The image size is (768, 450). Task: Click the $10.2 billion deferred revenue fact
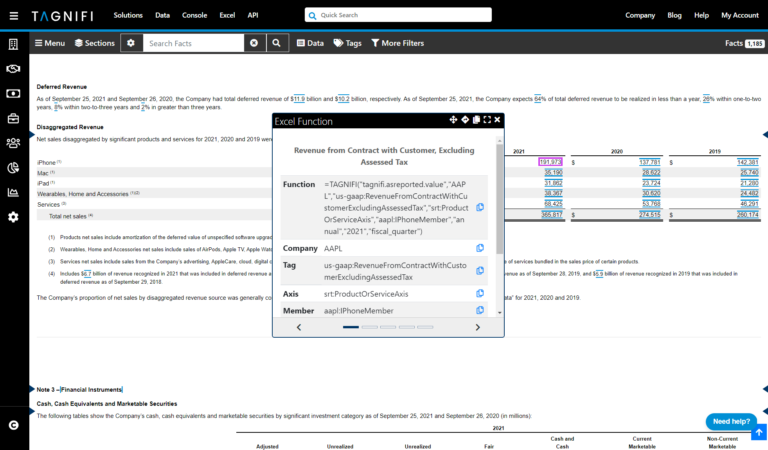pos(342,99)
